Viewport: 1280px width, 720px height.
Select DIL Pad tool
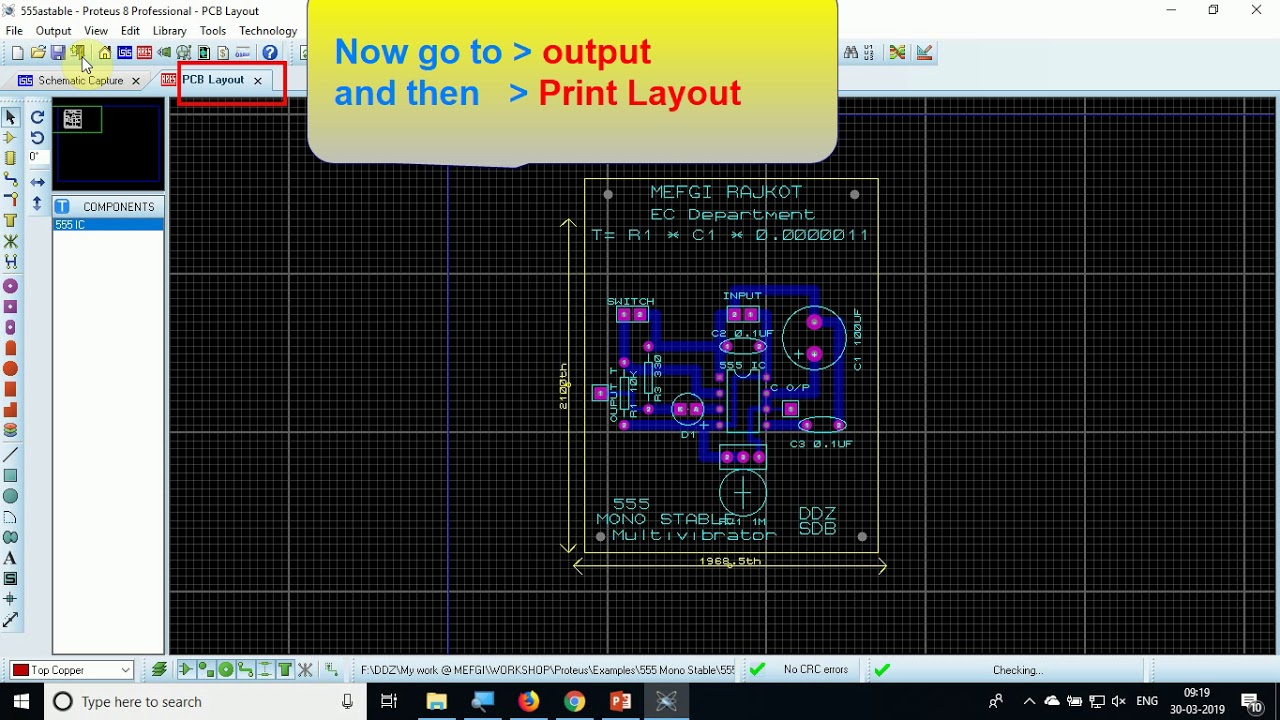pyautogui.click(x=10, y=327)
